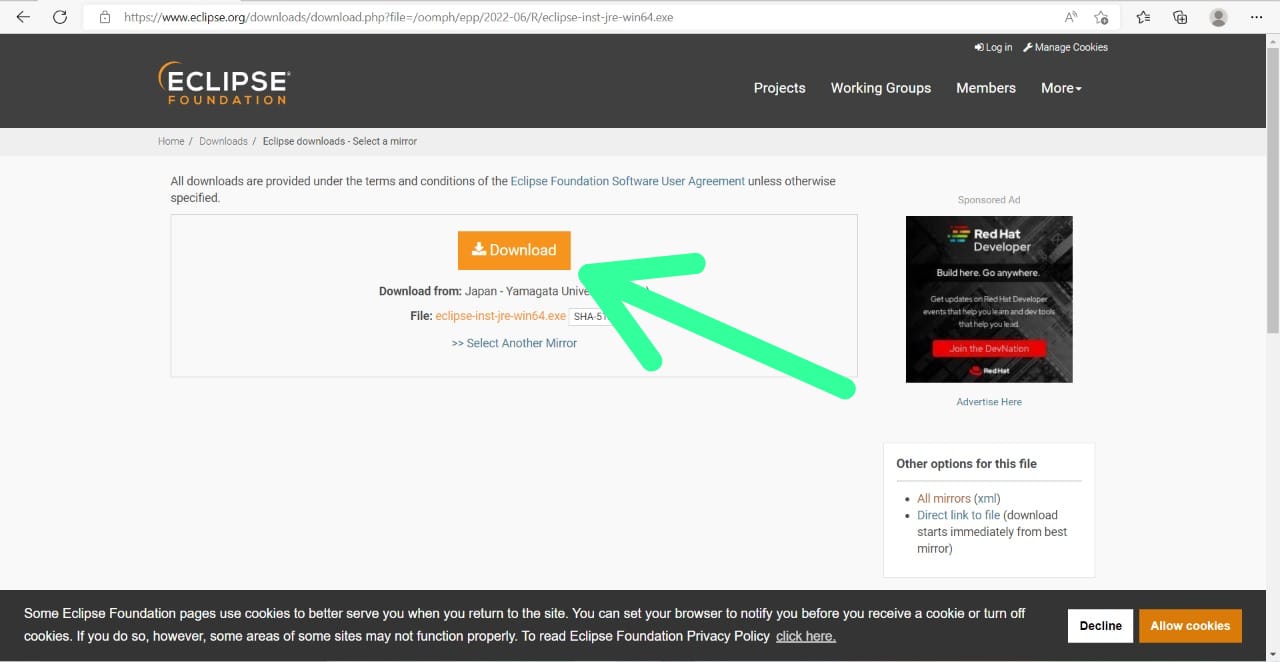Open the browser profile avatar
Image resolution: width=1280 pixels, height=662 pixels.
tap(1218, 17)
